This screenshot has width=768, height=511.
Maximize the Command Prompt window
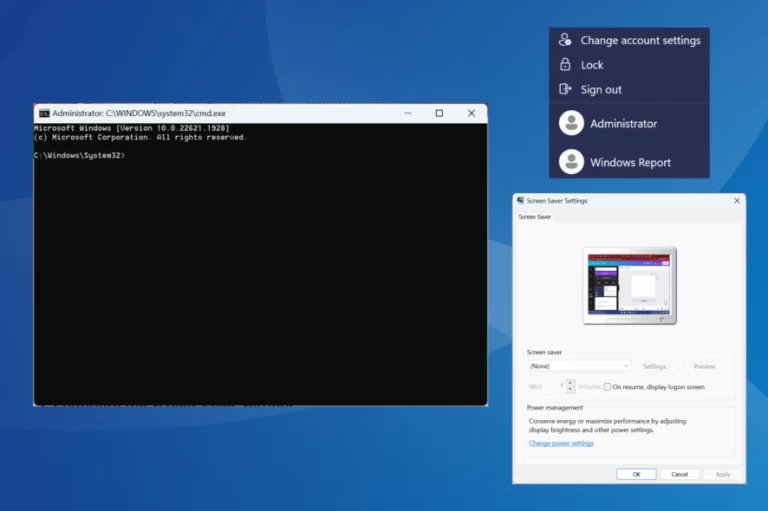(x=439, y=113)
